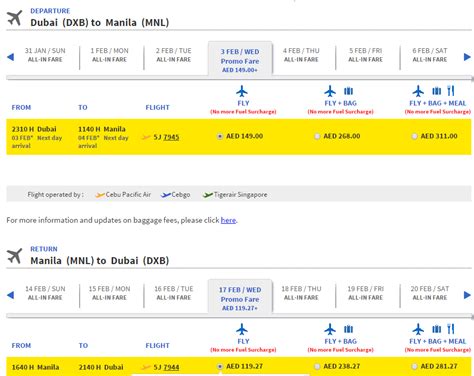Click the '1640 H Manila' departure time
This screenshot has width=474, height=376.
tap(35, 367)
